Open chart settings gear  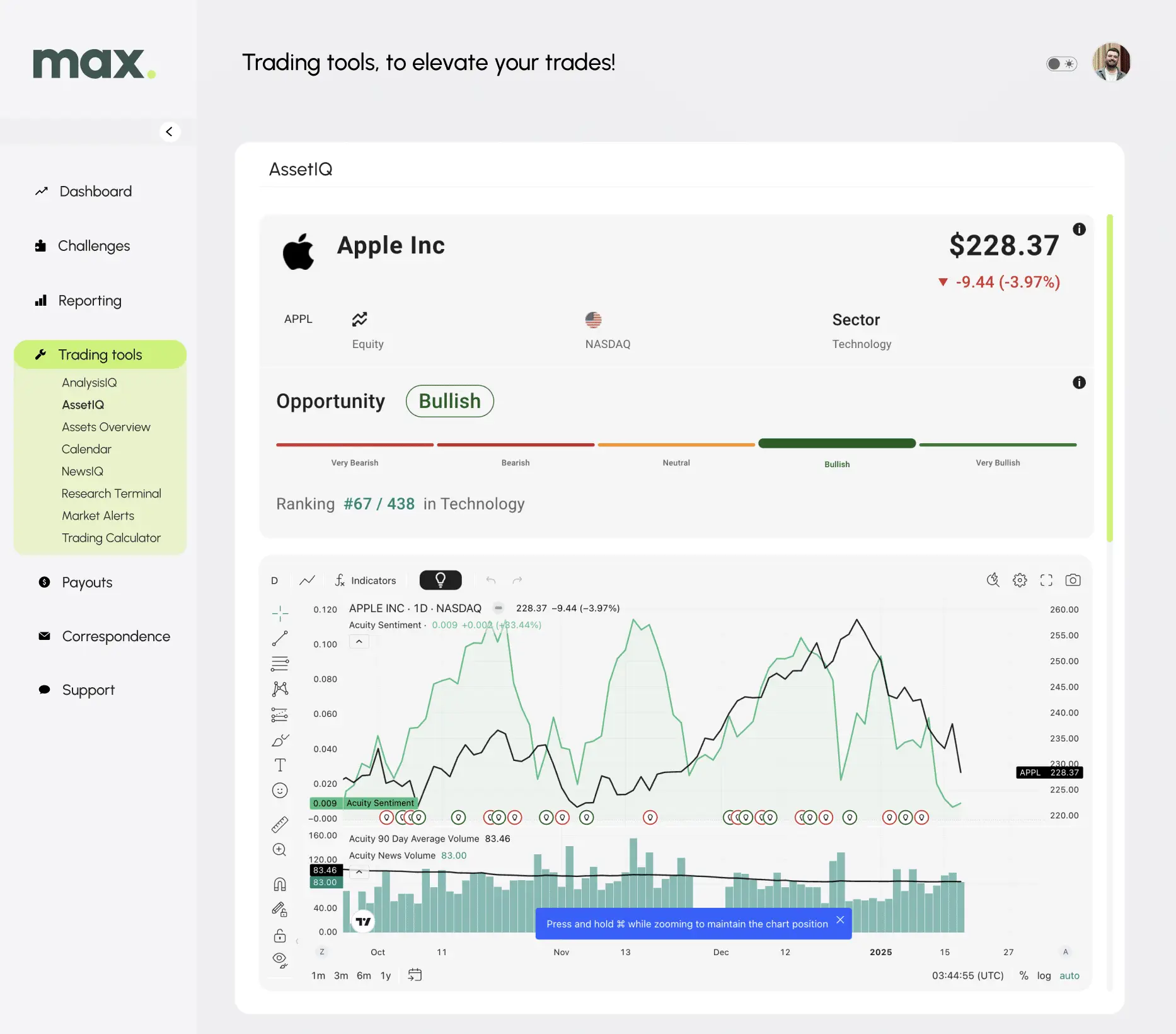(x=1020, y=580)
